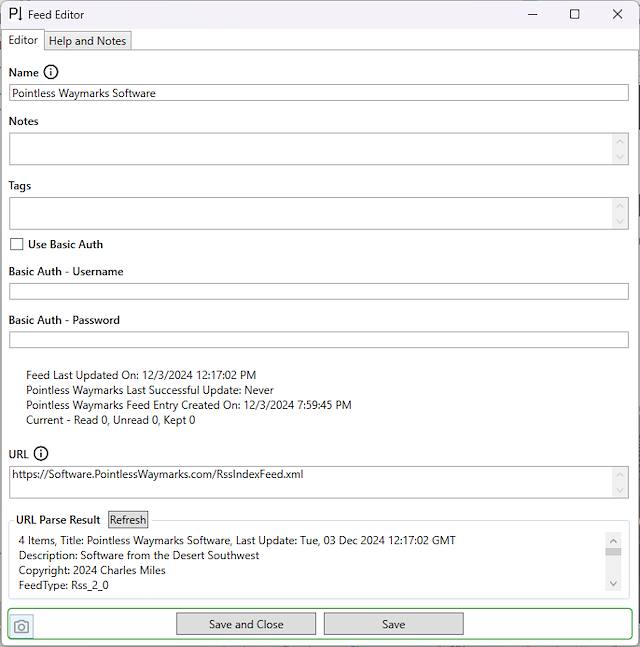Screen dimensions: 640x647
Task: Click the 'URL Parse Result' group label
Action: coord(58,519)
